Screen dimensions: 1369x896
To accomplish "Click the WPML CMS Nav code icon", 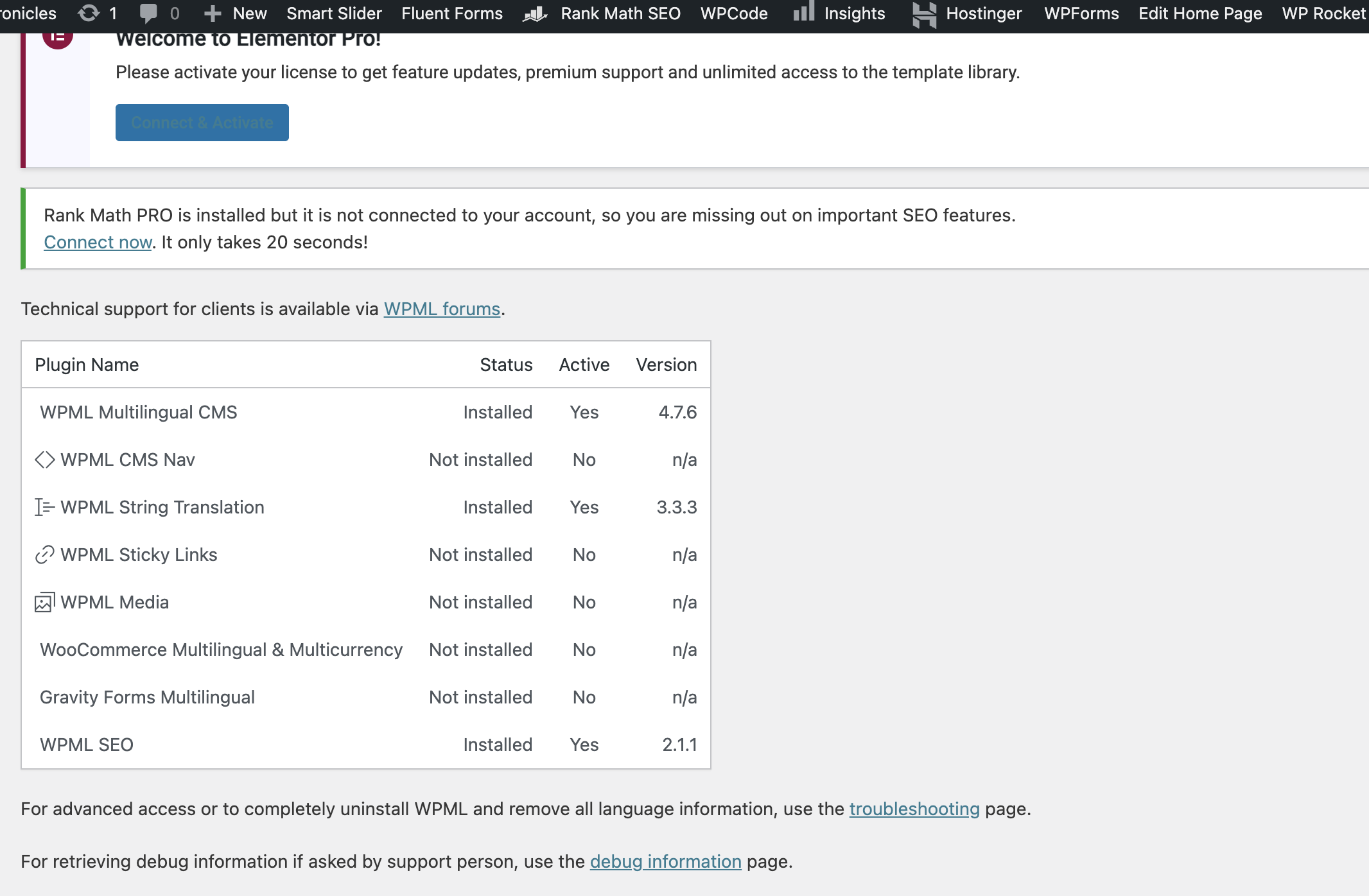I will click(45, 460).
